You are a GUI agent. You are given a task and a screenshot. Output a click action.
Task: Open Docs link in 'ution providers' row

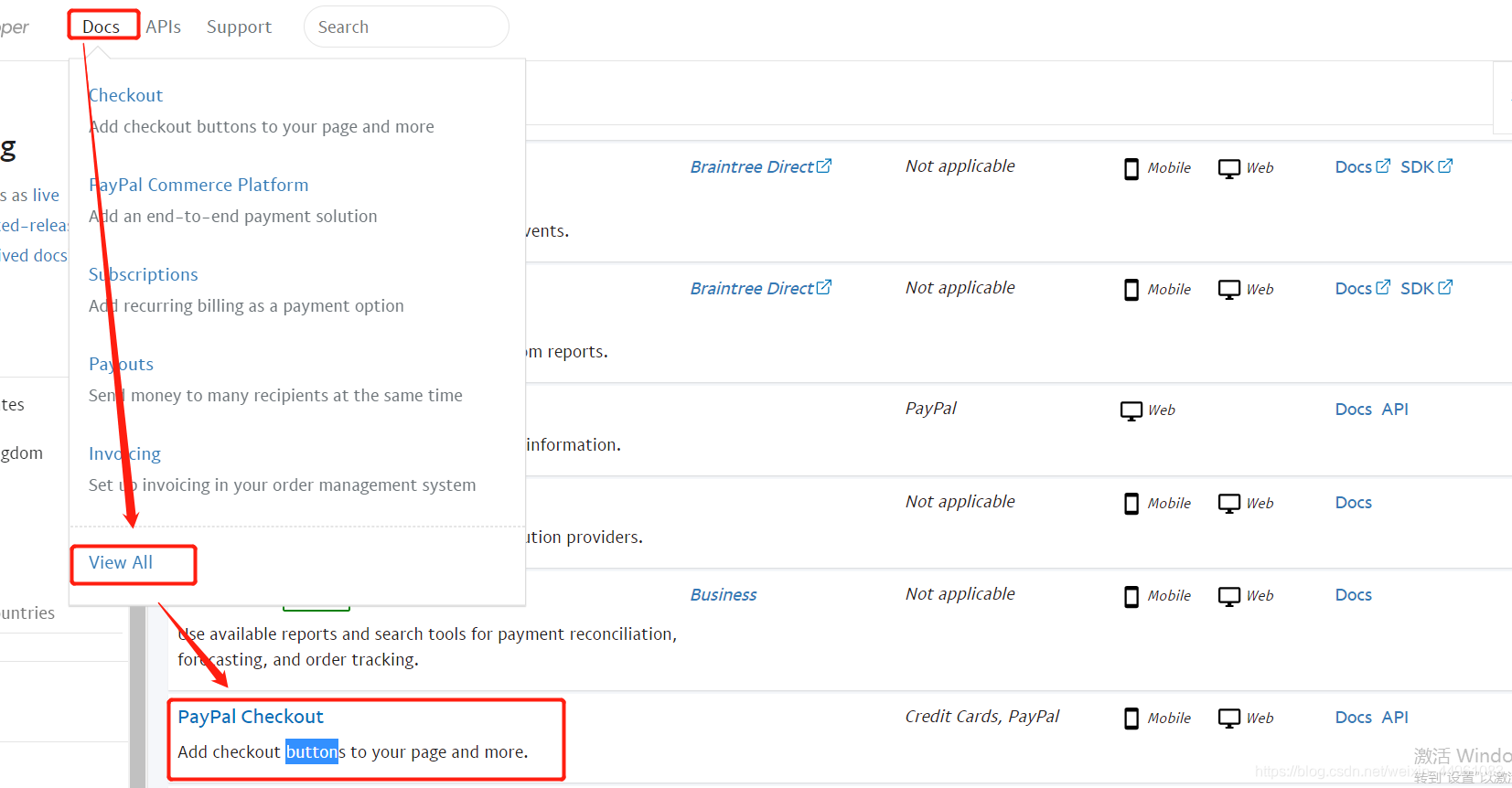[x=1354, y=502]
